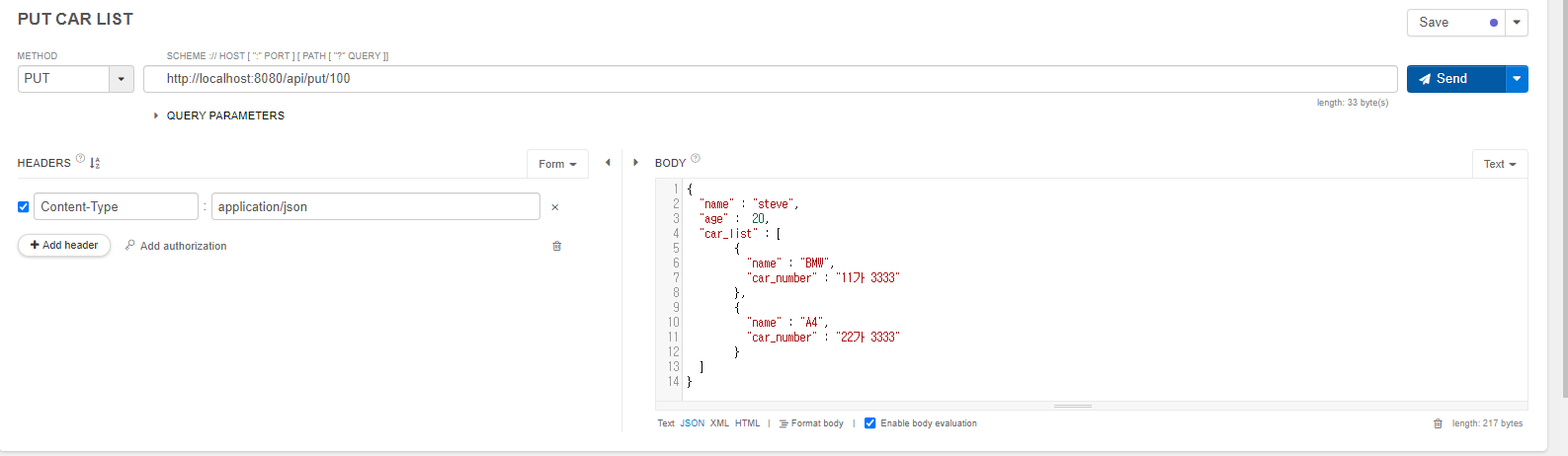
Task: Switch body syntax to HTML
Action: (x=748, y=423)
